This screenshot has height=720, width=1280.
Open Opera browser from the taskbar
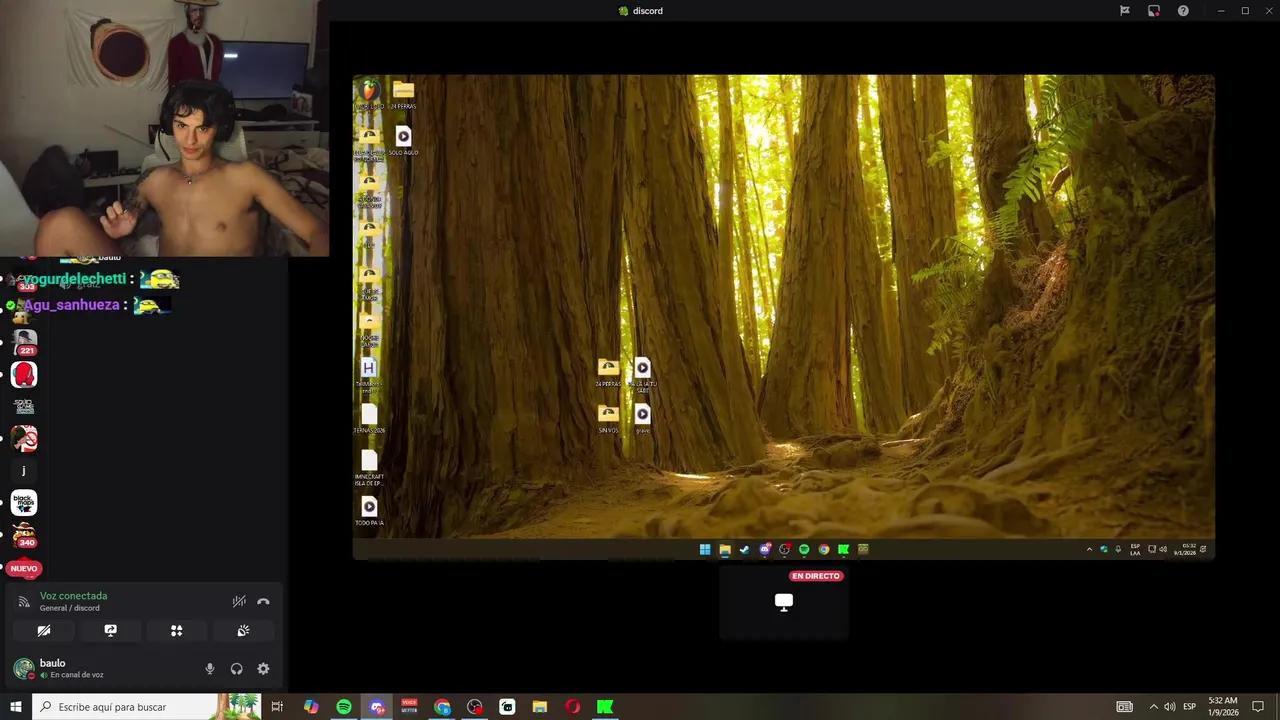click(573, 707)
